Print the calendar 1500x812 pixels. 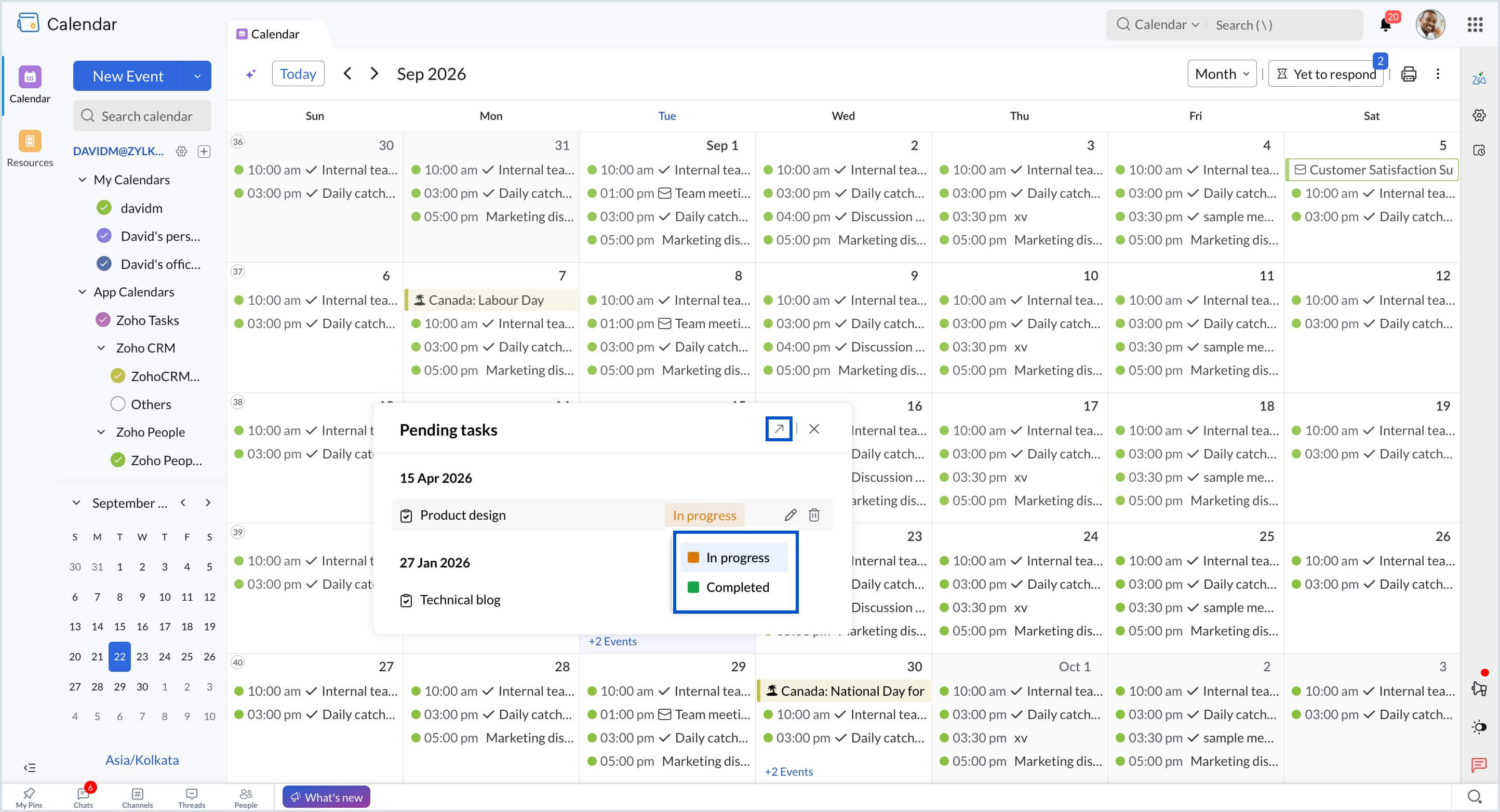pyautogui.click(x=1408, y=74)
